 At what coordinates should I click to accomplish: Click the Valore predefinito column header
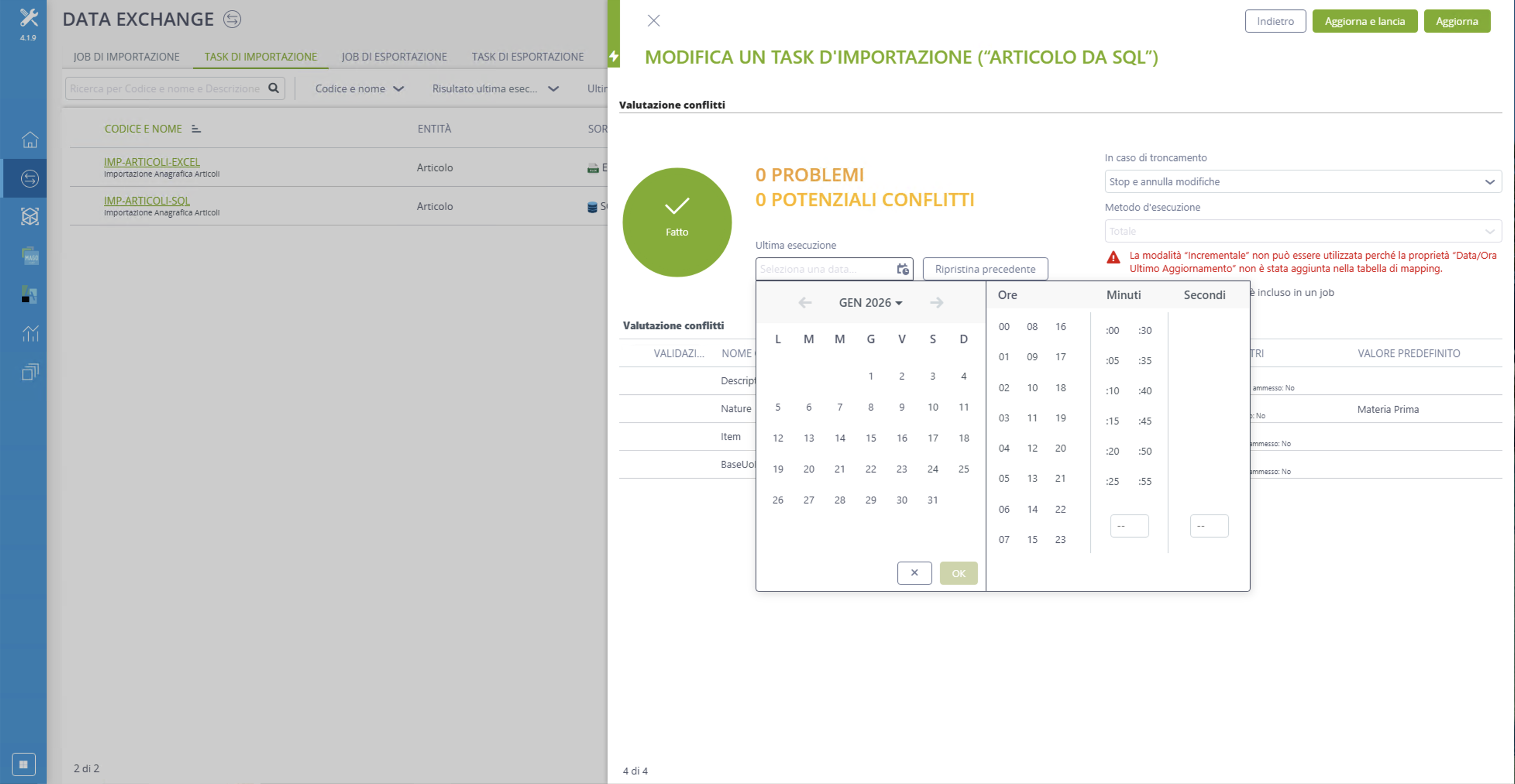tap(1408, 354)
